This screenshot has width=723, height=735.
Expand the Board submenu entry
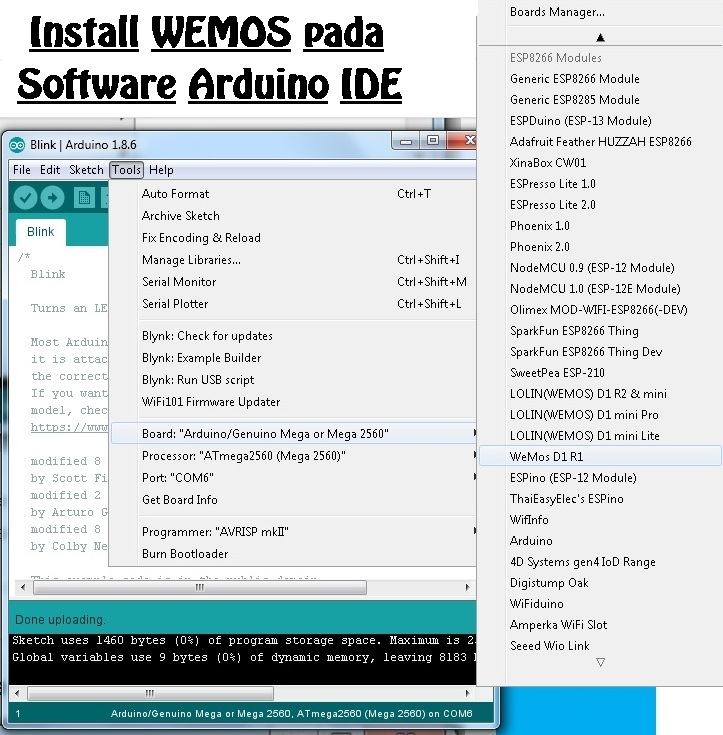click(293, 434)
